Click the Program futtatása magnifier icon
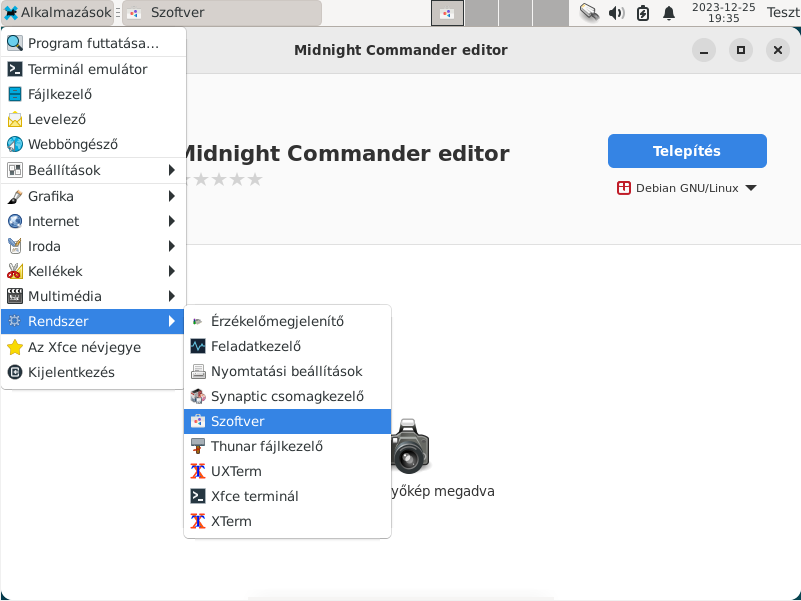 15,43
